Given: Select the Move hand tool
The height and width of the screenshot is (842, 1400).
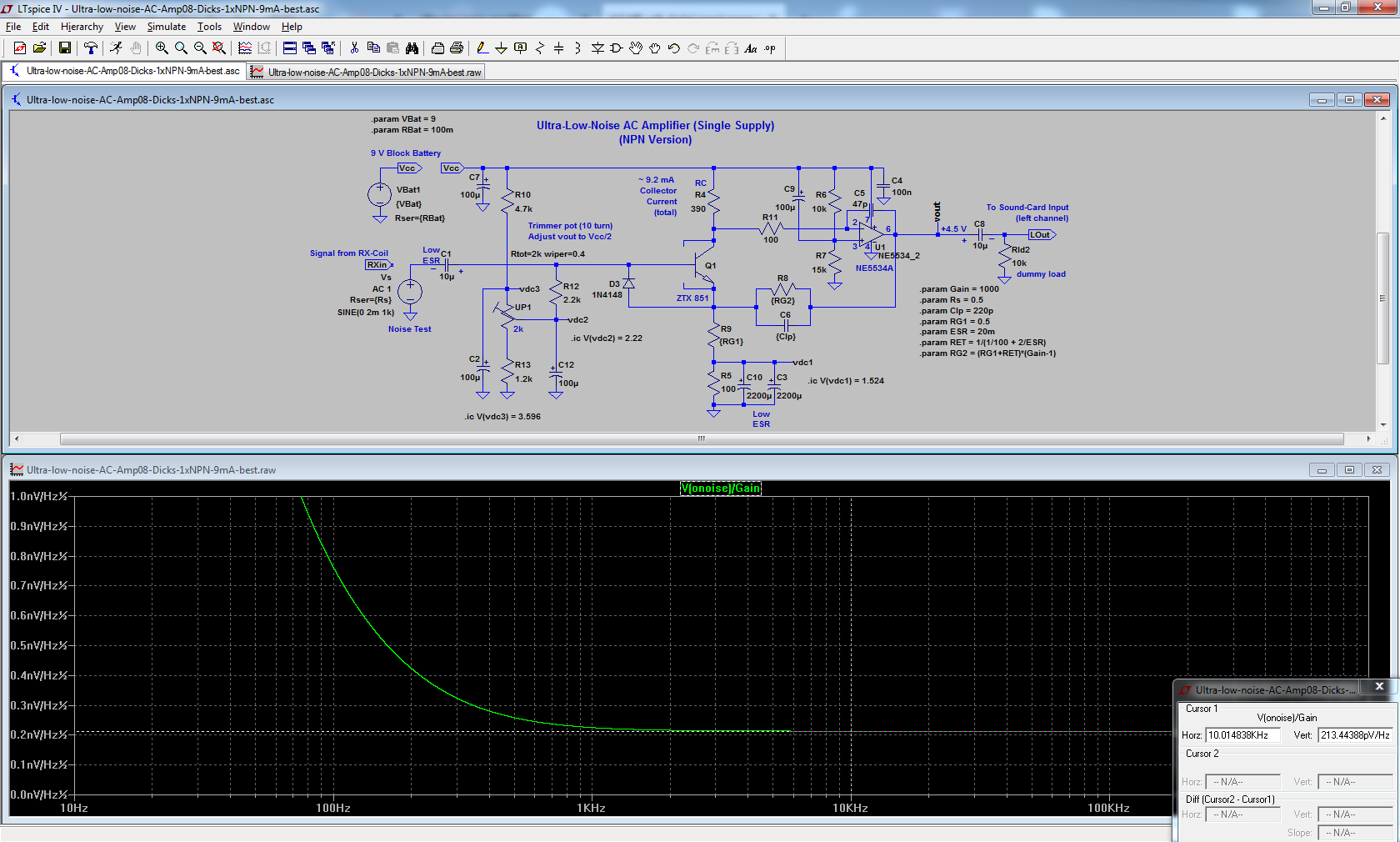Looking at the screenshot, I should [x=636, y=48].
